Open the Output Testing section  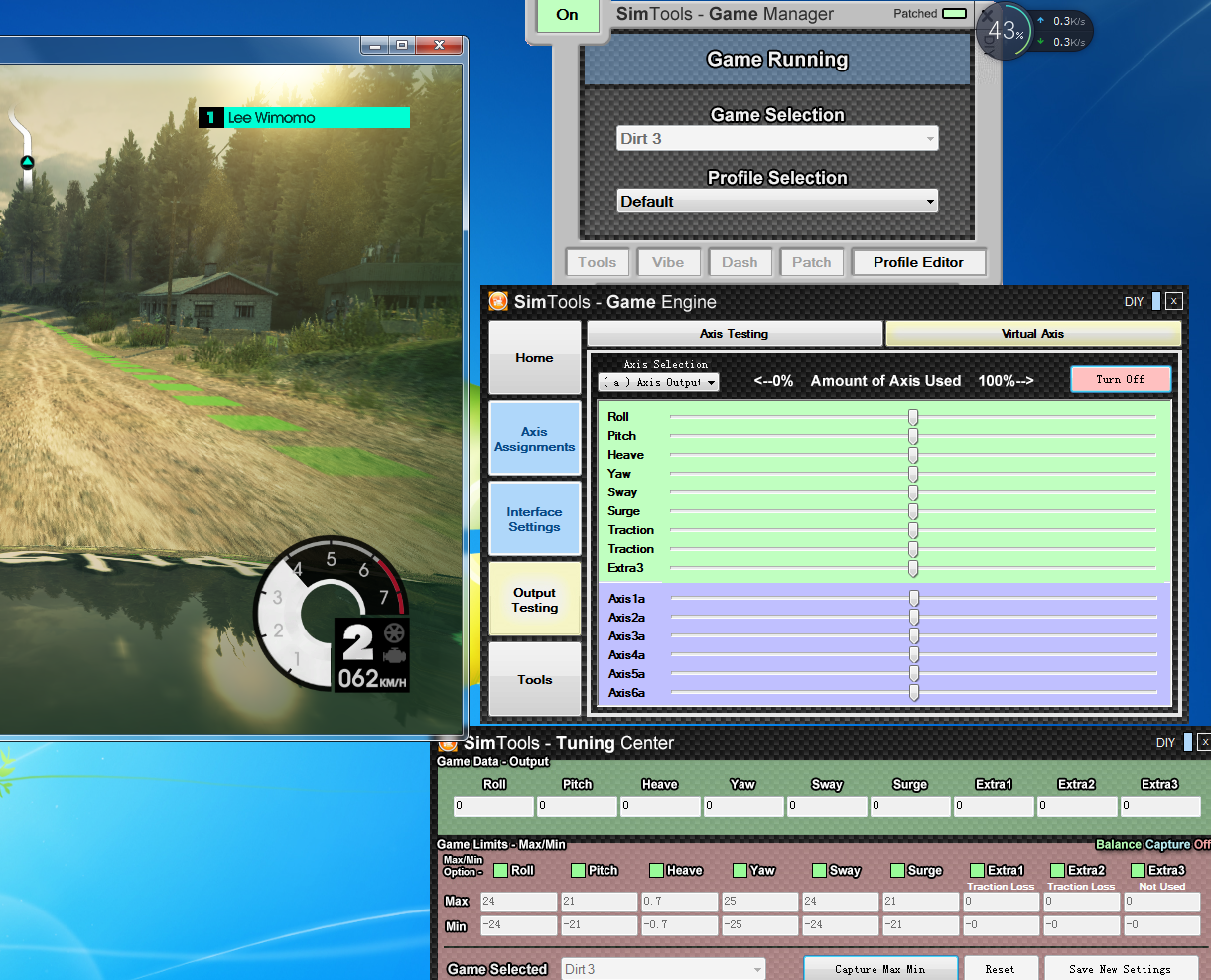(534, 600)
